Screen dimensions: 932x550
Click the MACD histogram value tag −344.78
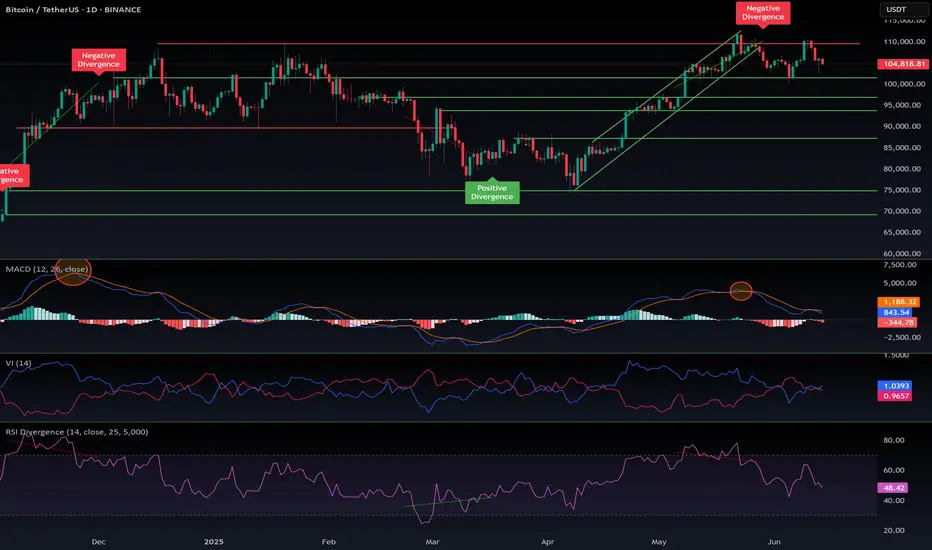898,323
